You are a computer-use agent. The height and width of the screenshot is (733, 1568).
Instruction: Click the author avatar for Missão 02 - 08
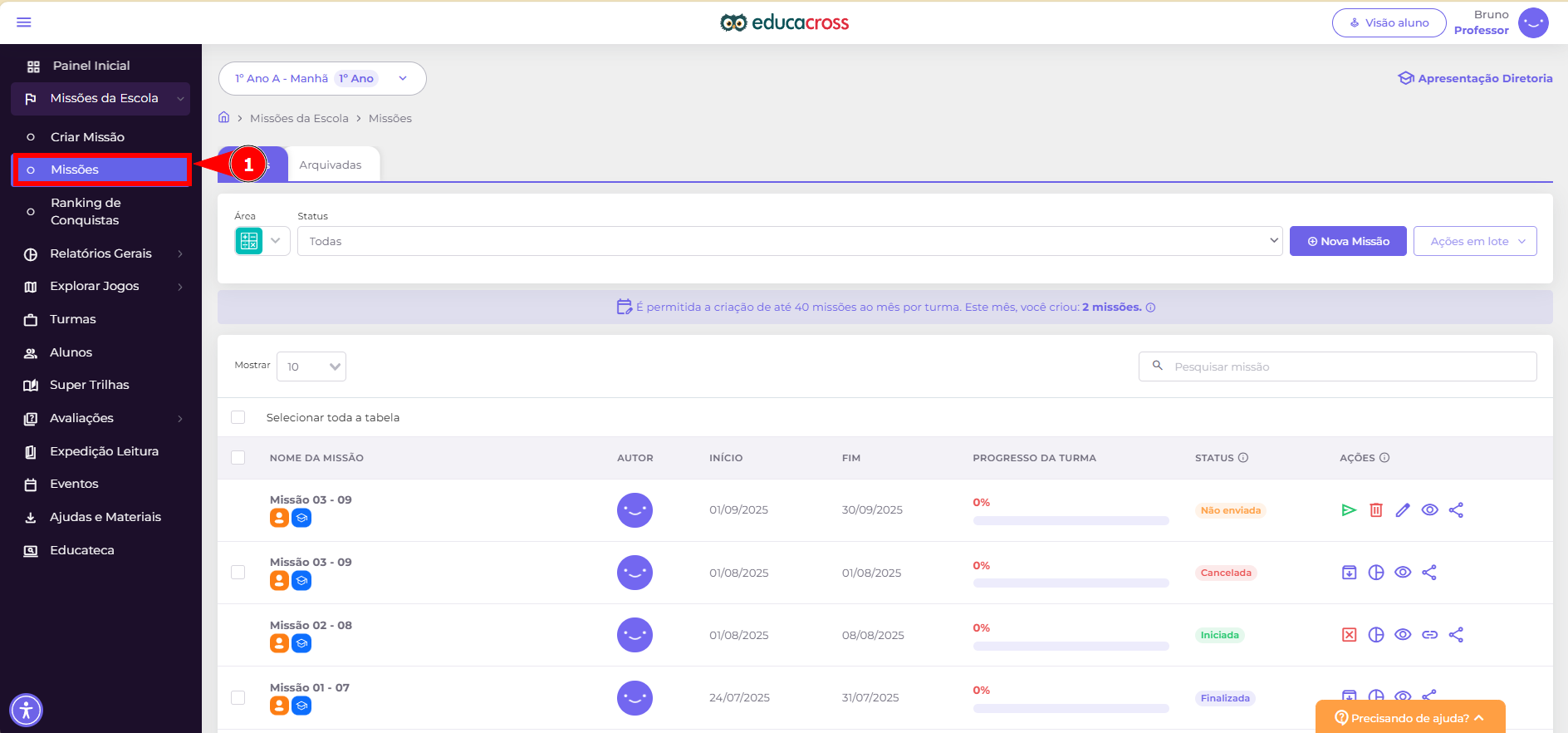635,635
